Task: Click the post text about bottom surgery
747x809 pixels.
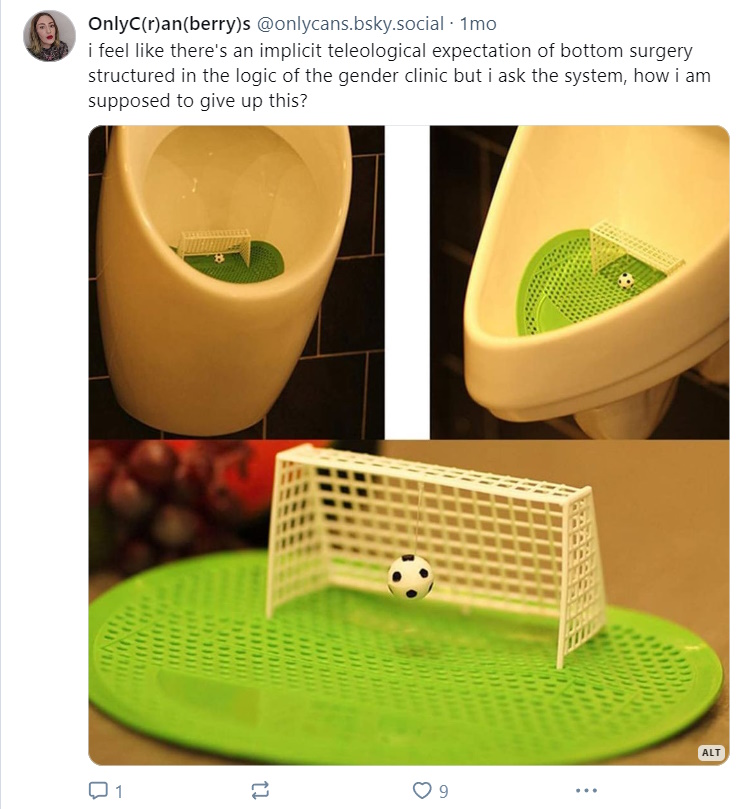Action: tap(399, 75)
